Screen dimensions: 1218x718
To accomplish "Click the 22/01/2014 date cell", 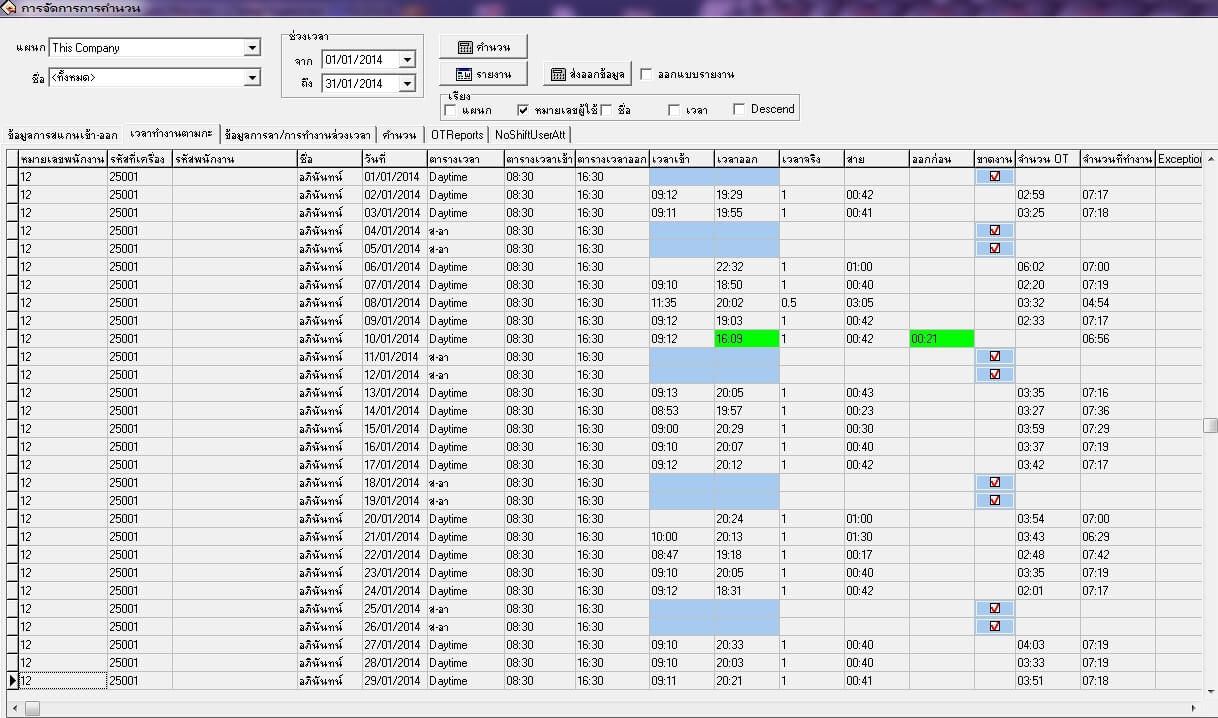I will click(394, 555).
